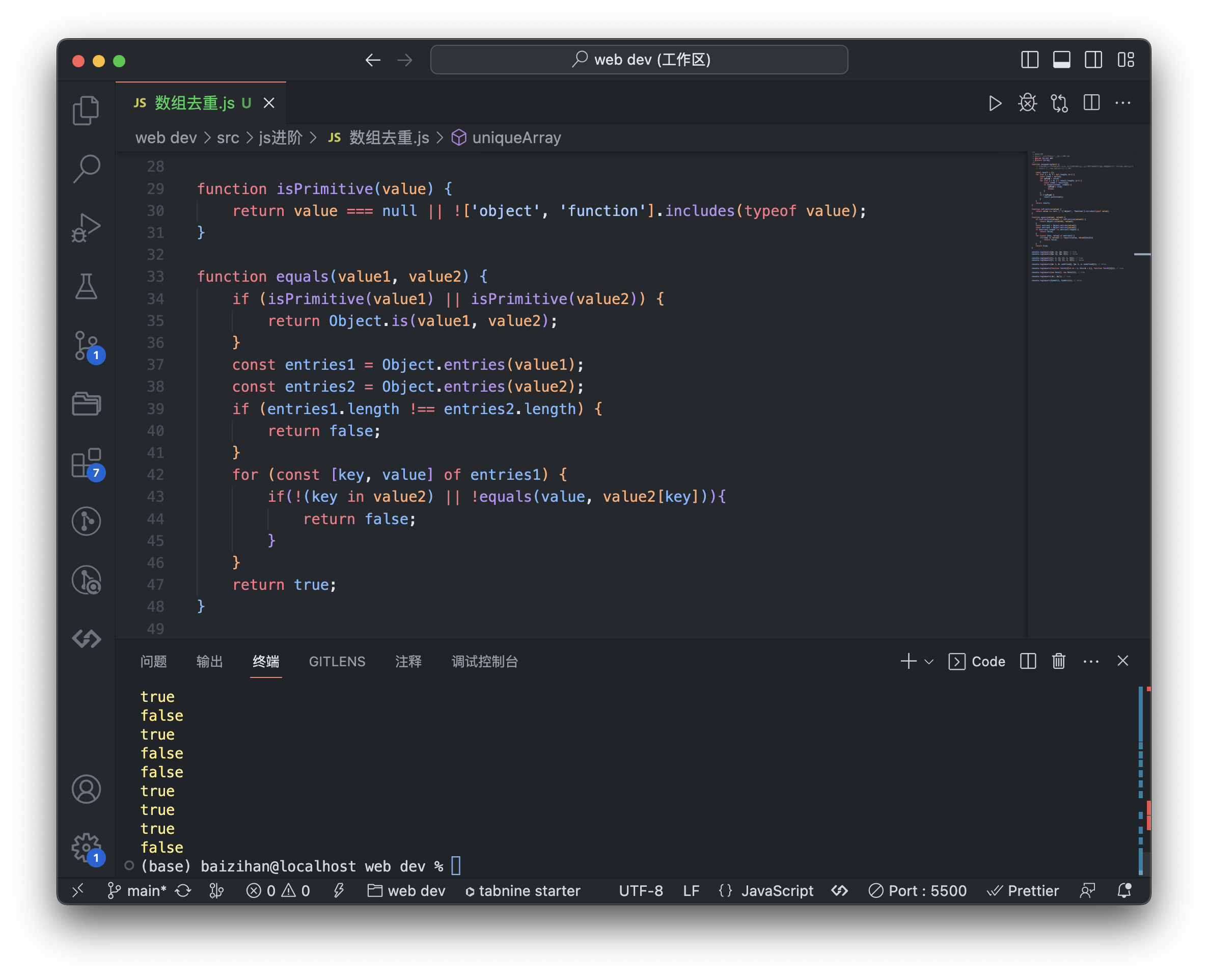1208x980 pixels.
Task: Open the Search view in activity bar
Action: (x=86, y=169)
